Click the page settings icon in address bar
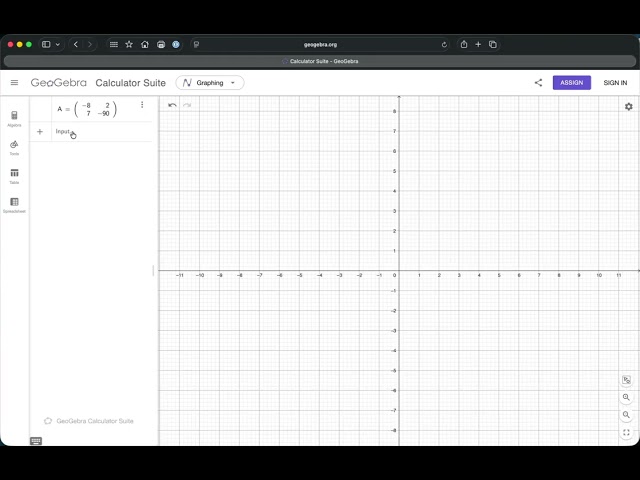The width and height of the screenshot is (640, 480). point(196,44)
